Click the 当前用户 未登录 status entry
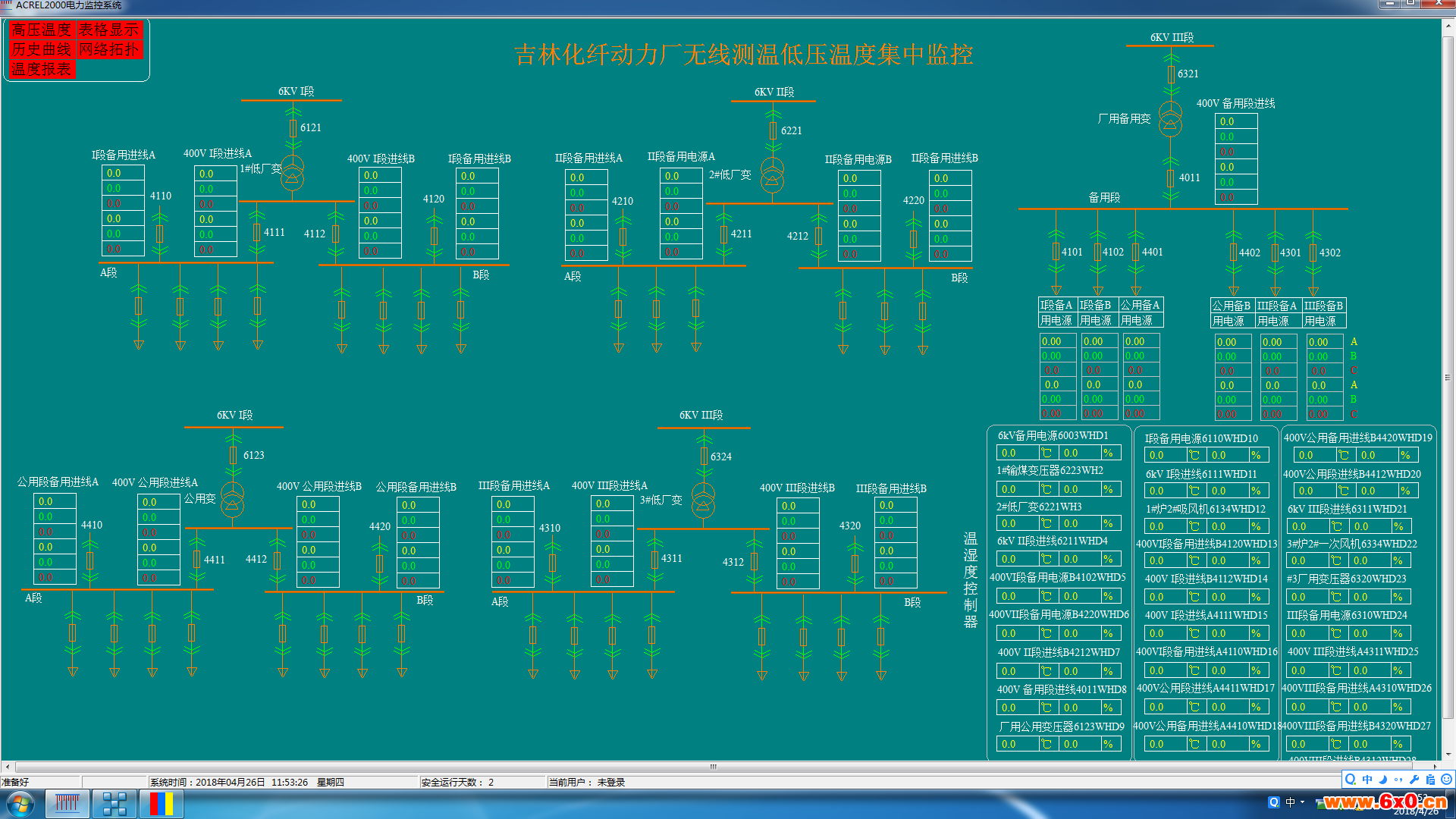 586,782
